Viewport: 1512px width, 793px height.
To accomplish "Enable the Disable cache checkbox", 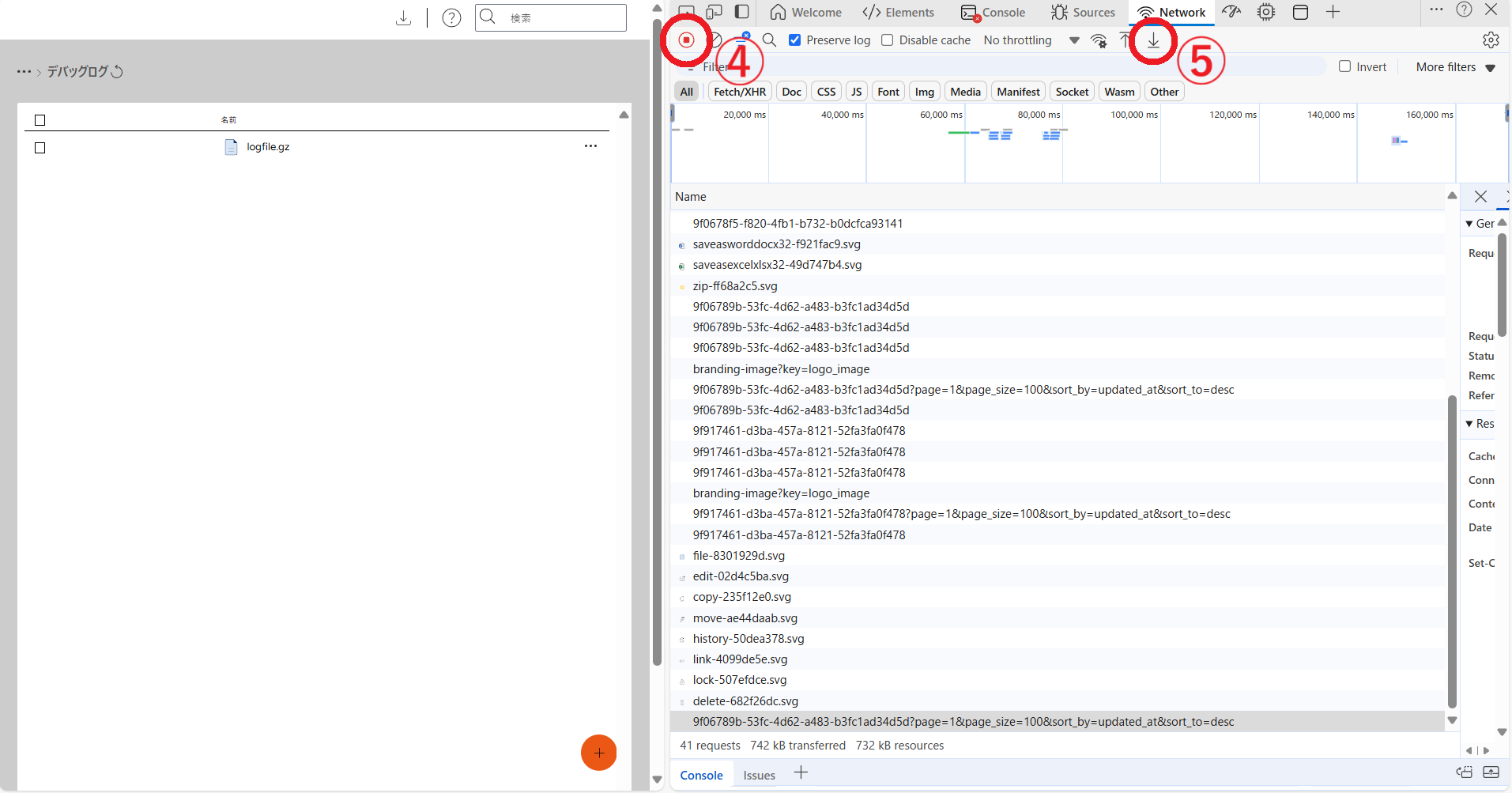I will [x=888, y=40].
